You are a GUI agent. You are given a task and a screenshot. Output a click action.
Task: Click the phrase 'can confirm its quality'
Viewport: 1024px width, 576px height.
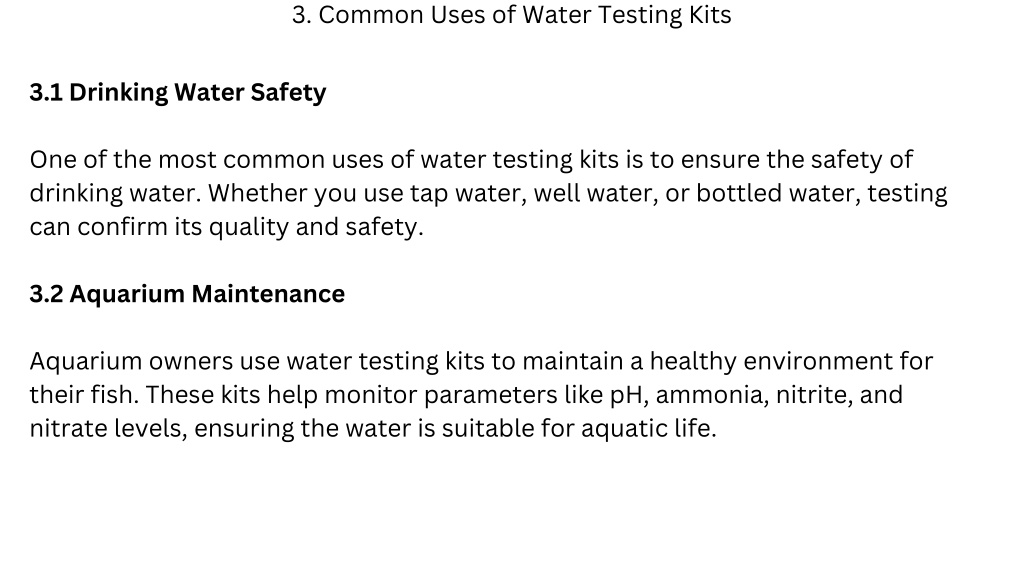(159, 227)
